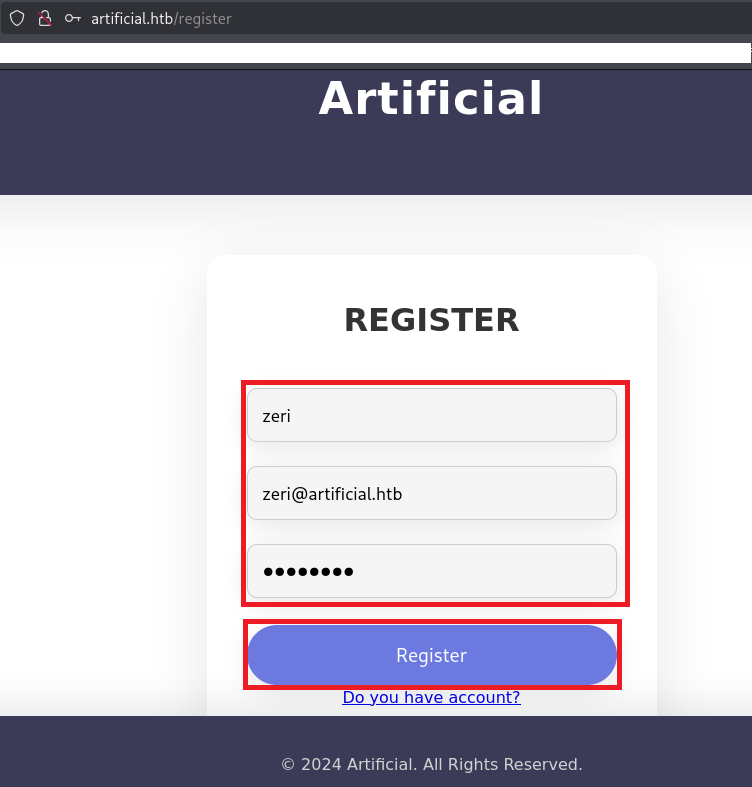The image size is (752, 787).
Task: Click the tracking protection shield icon
Action: [17, 18]
